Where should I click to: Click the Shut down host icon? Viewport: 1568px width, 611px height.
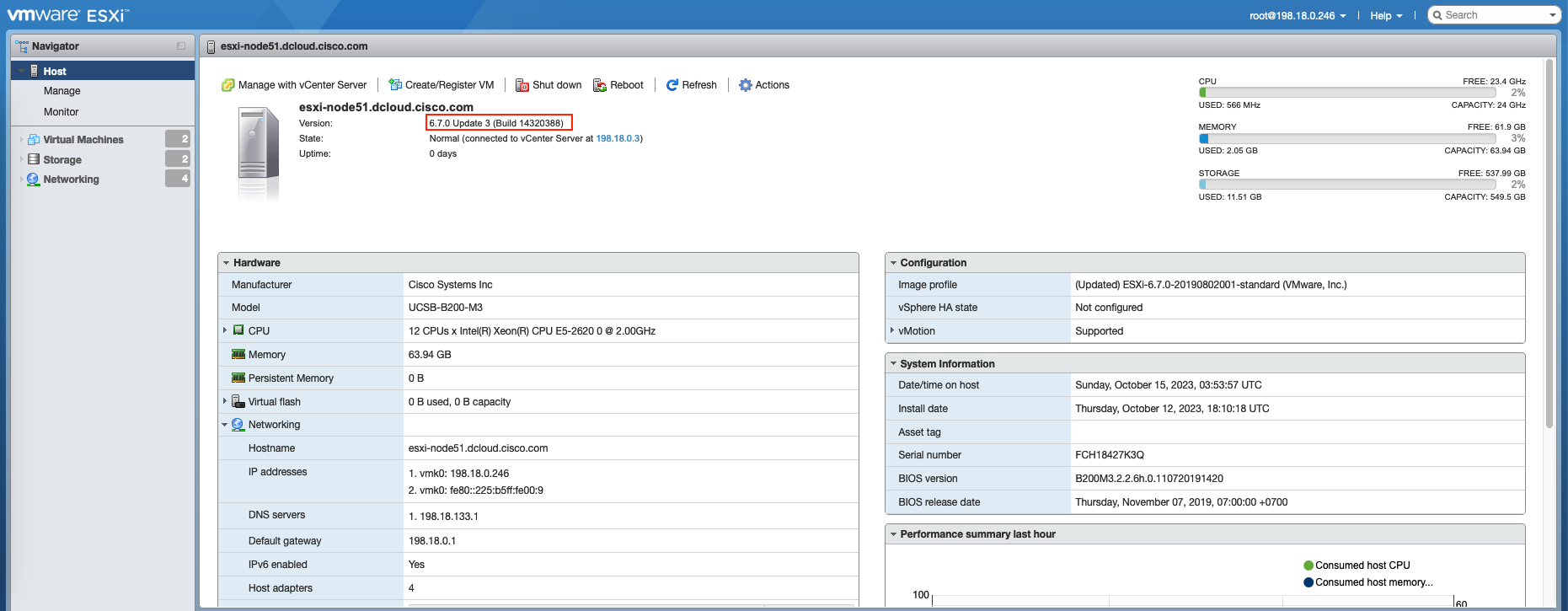click(x=522, y=85)
